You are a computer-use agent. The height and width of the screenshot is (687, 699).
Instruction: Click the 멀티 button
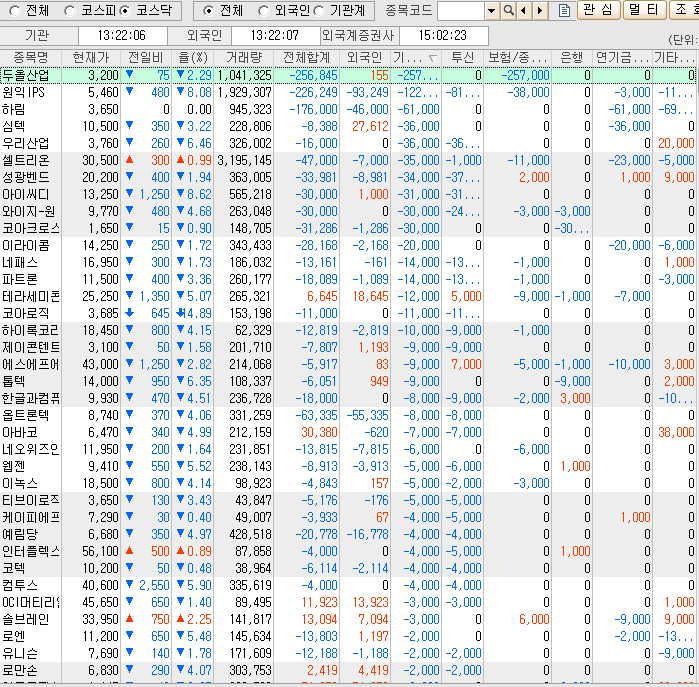click(x=644, y=10)
